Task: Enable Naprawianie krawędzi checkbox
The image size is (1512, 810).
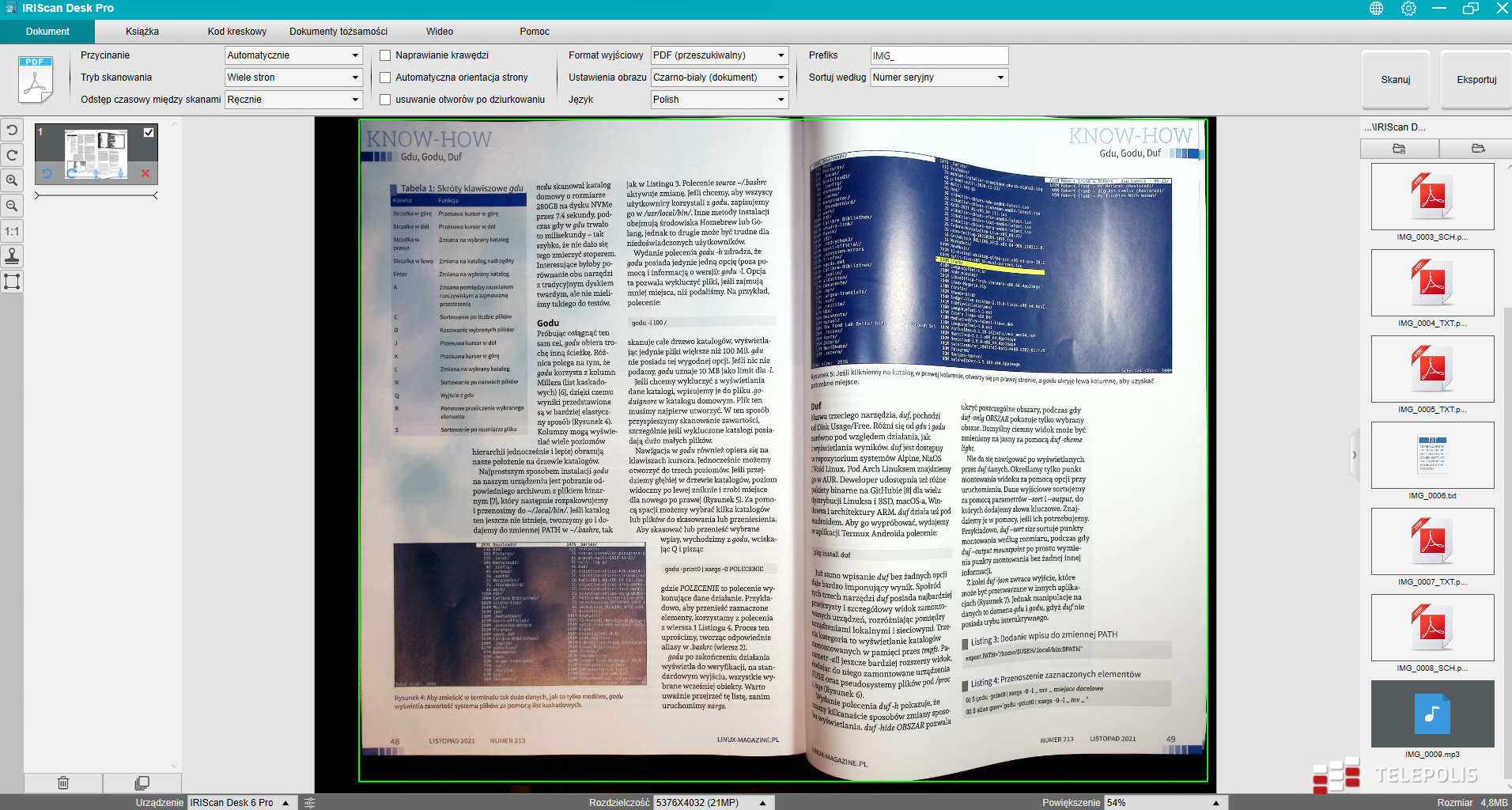Action: coord(385,55)
